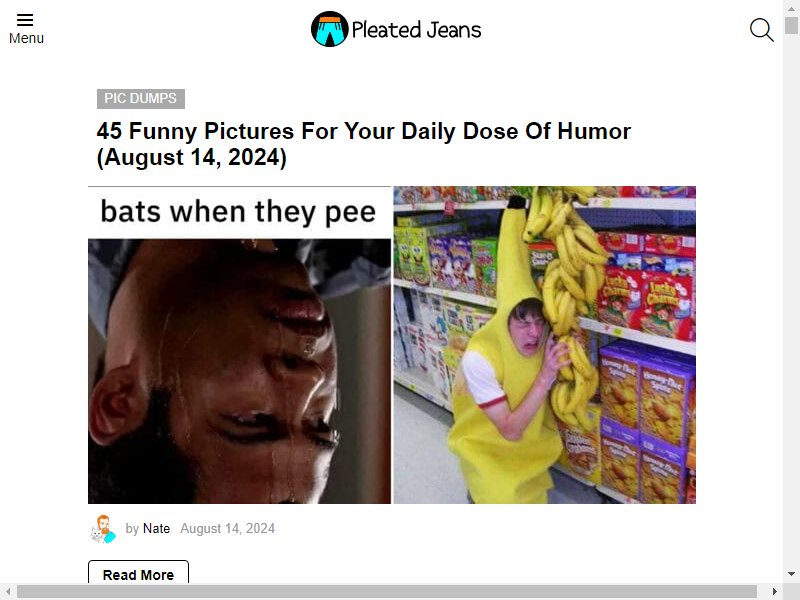This screenshot has width=800, height=600.
Task: Click the vertical scrollbar thumb
Action: (x=791, y=25)
